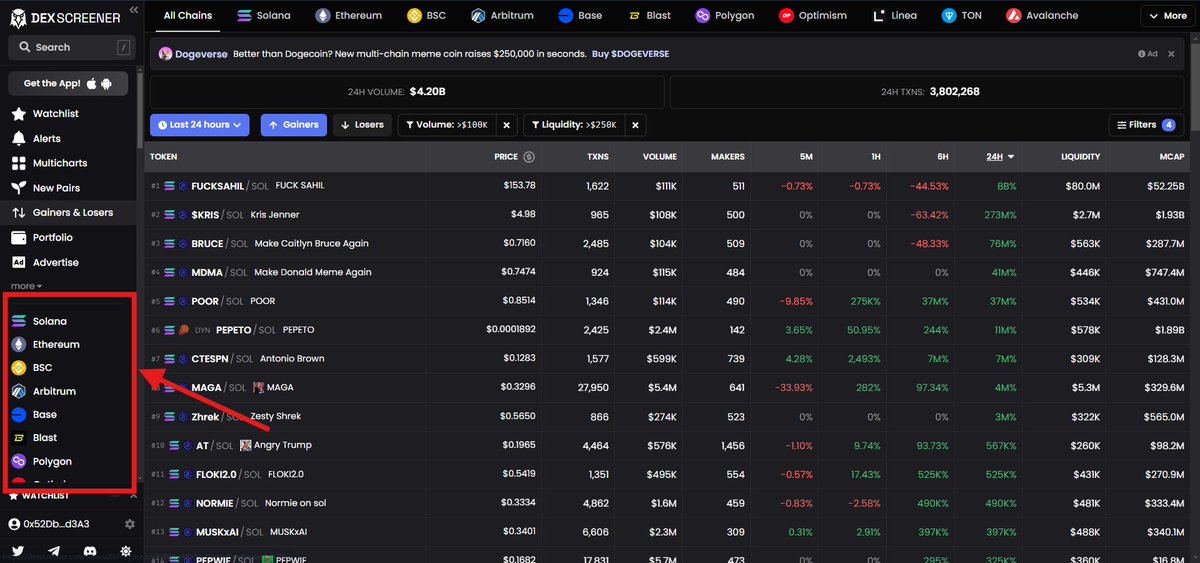Open Filters panel button

pyautogui.click(x=1147, y=125)
